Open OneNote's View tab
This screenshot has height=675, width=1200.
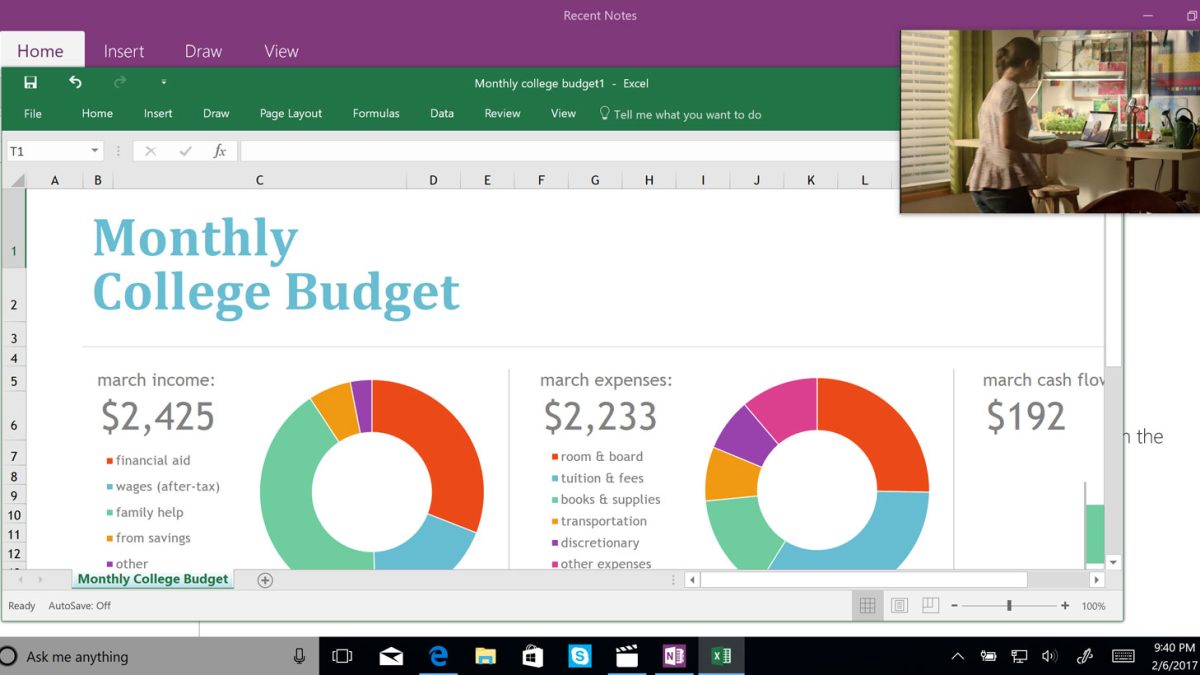click(281, 51)
